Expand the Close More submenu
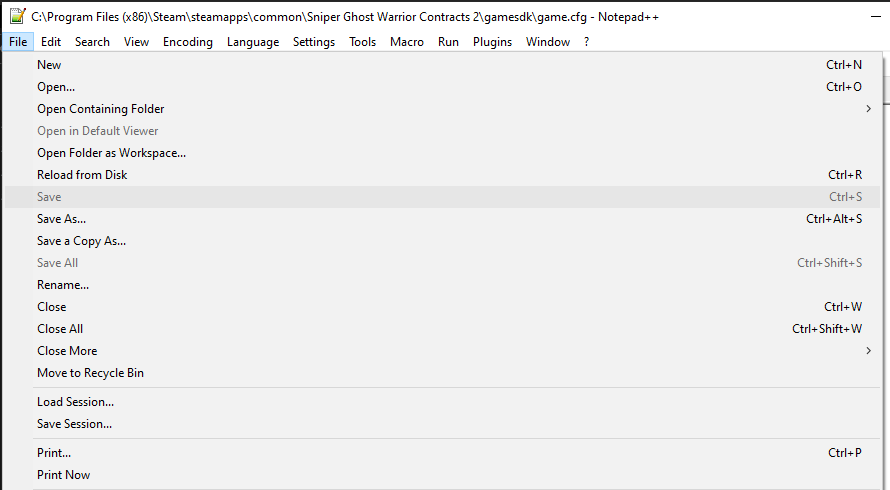890x490 pixels. pyautogui.click(x=67, y=351)
